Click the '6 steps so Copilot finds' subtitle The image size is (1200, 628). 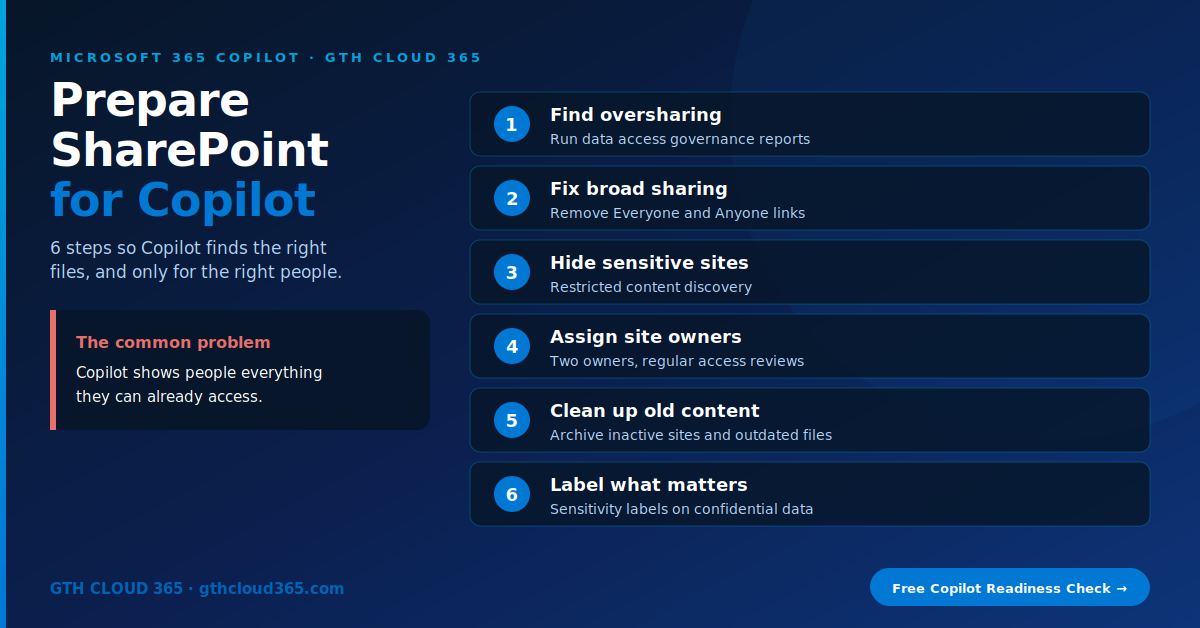point(196,260)
